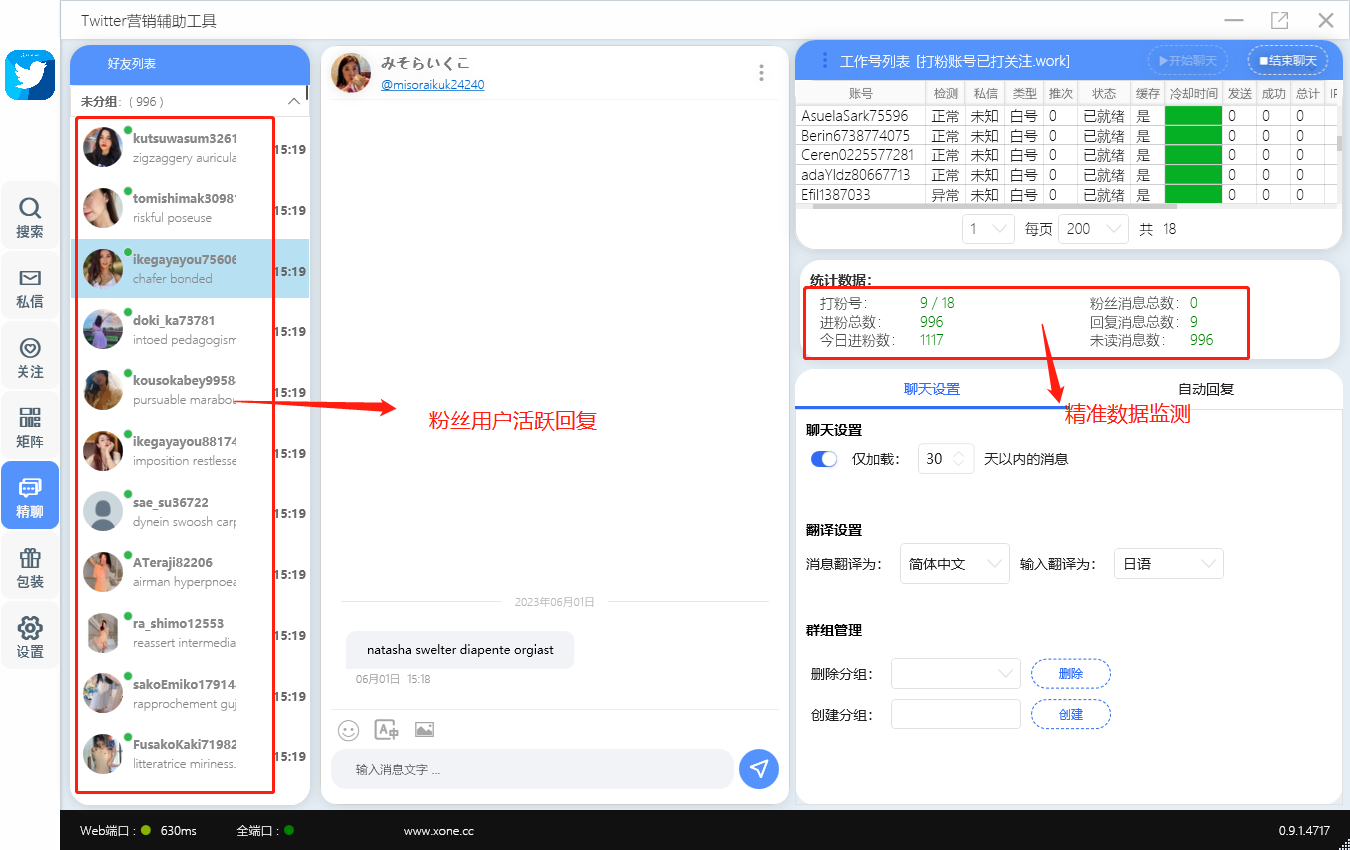The width and height of the screenshot is (1350, 850).
Task: Click the 结束聊天 button
Action: tap(1288, 61)
